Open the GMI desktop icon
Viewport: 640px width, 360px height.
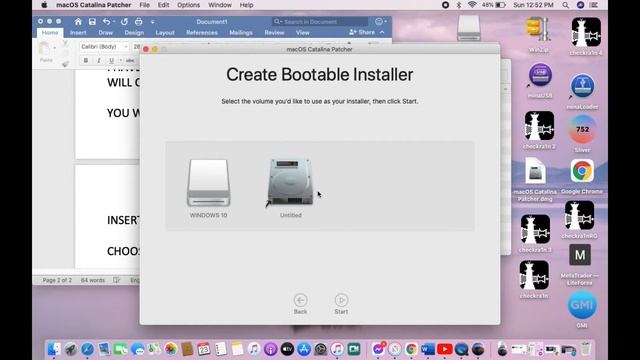point(582,309)
